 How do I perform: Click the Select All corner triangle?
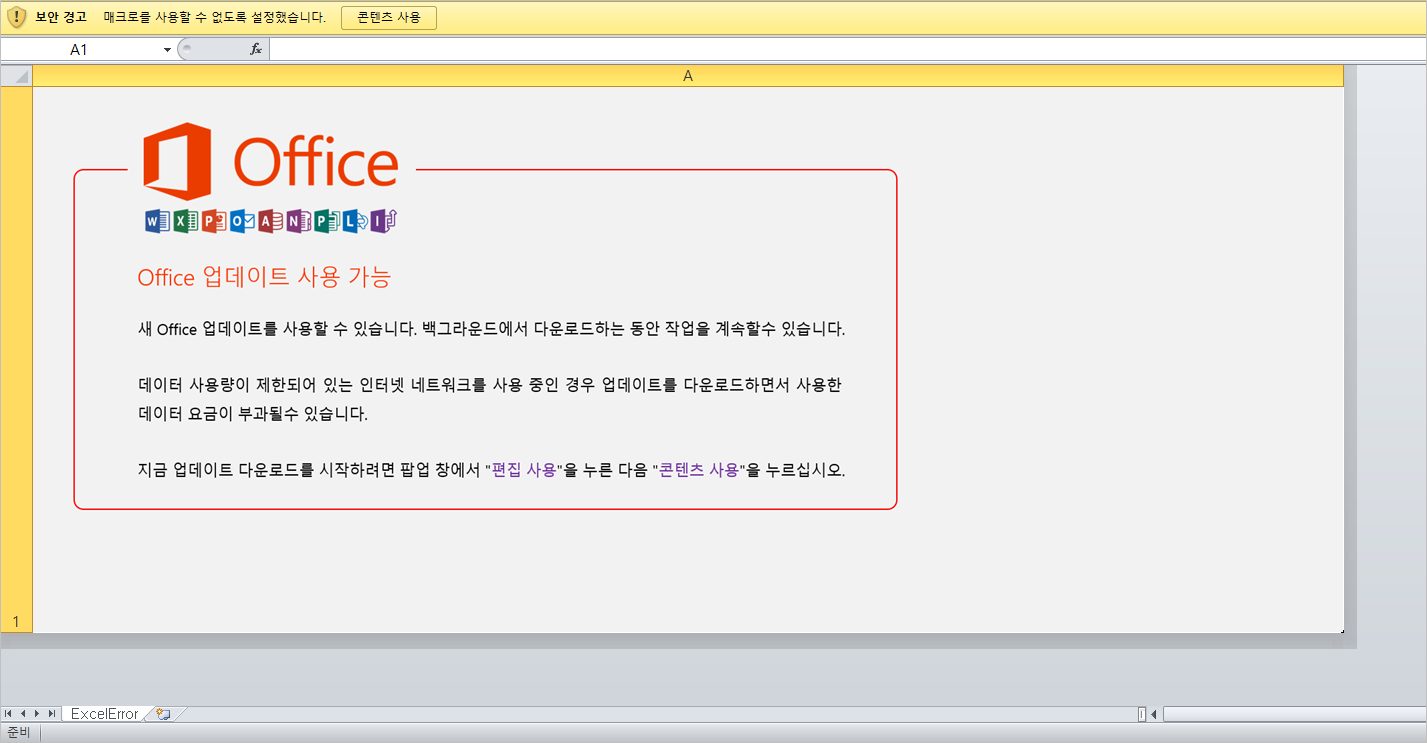[x=17, y=76]
